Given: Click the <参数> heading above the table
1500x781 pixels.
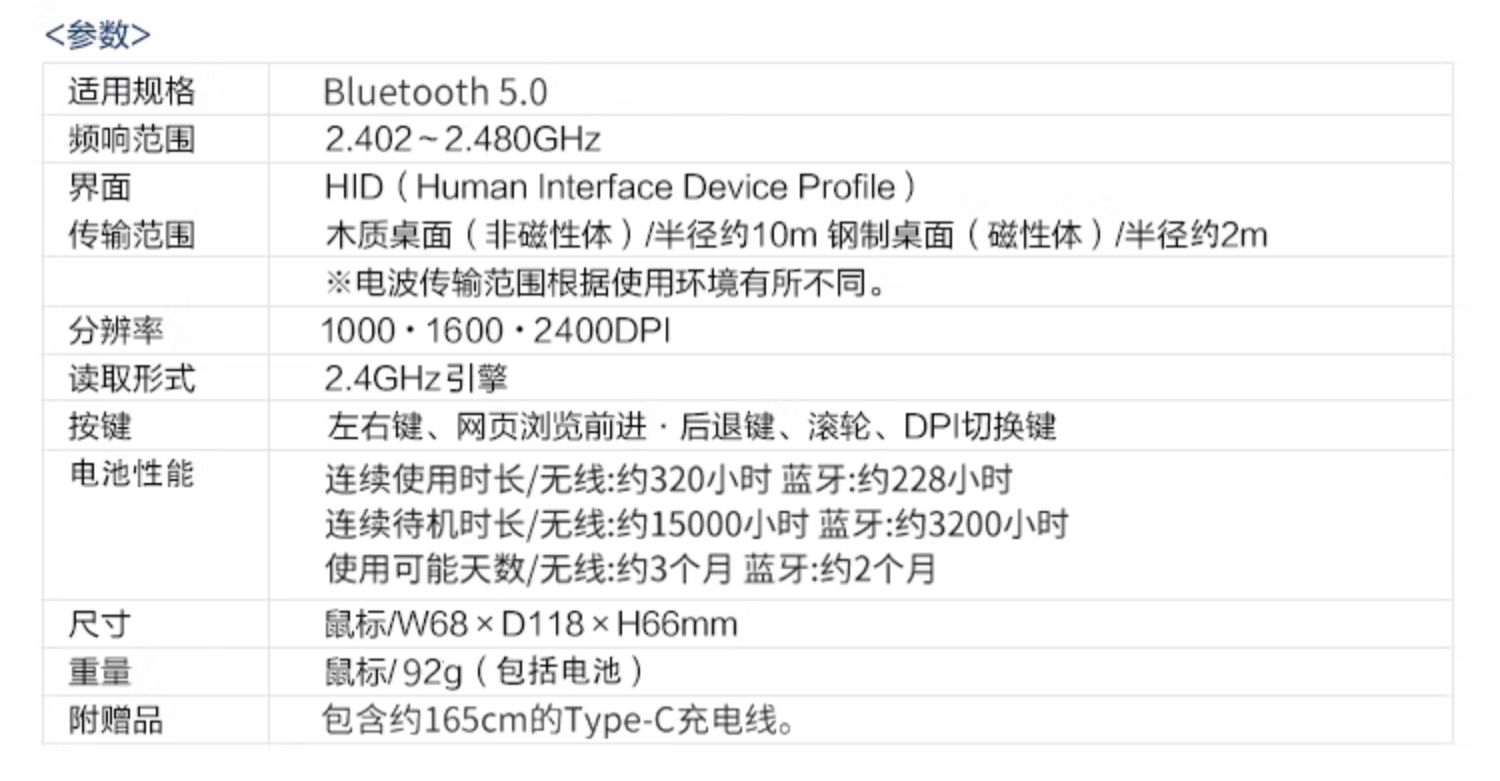Looking at the screenshot, I should coord(98,35).
